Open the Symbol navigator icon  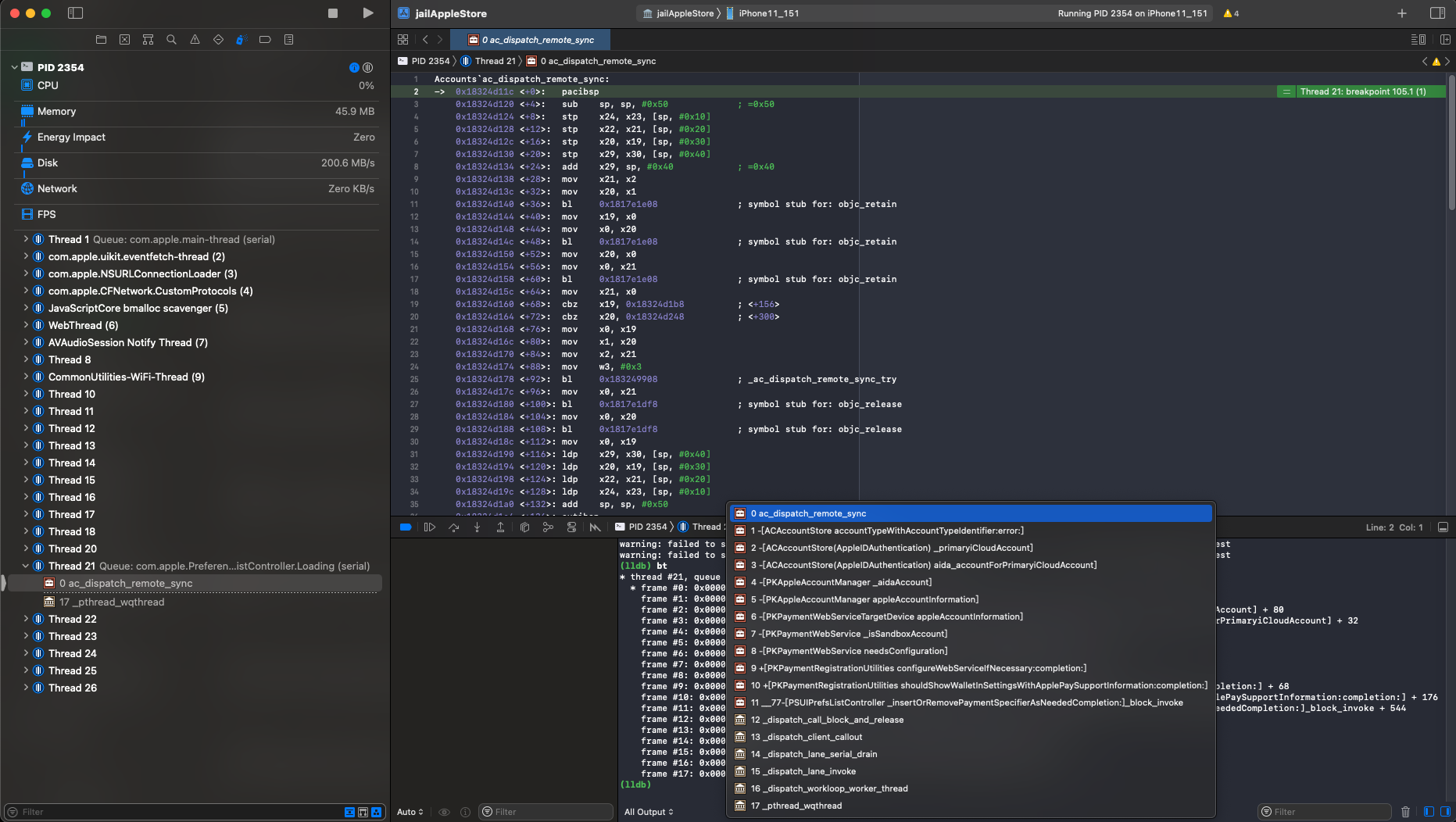click(x=148, y=39)
